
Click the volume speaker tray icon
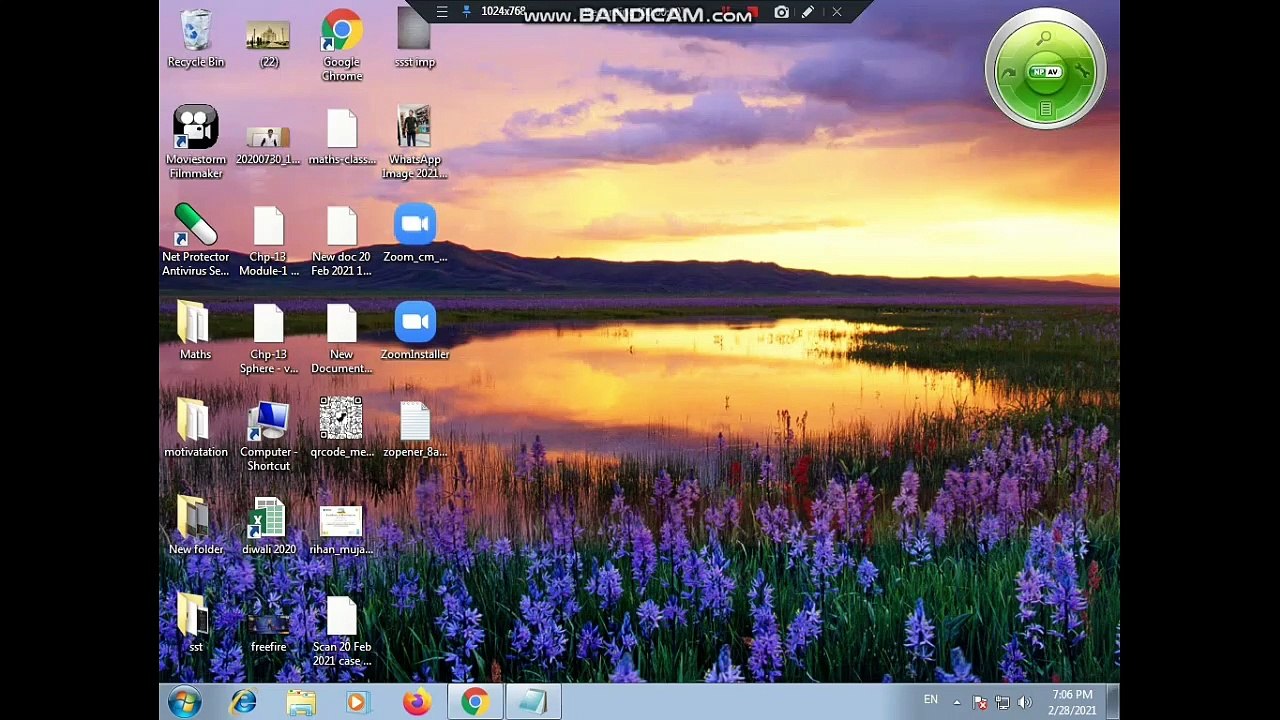coord(1024,702)
